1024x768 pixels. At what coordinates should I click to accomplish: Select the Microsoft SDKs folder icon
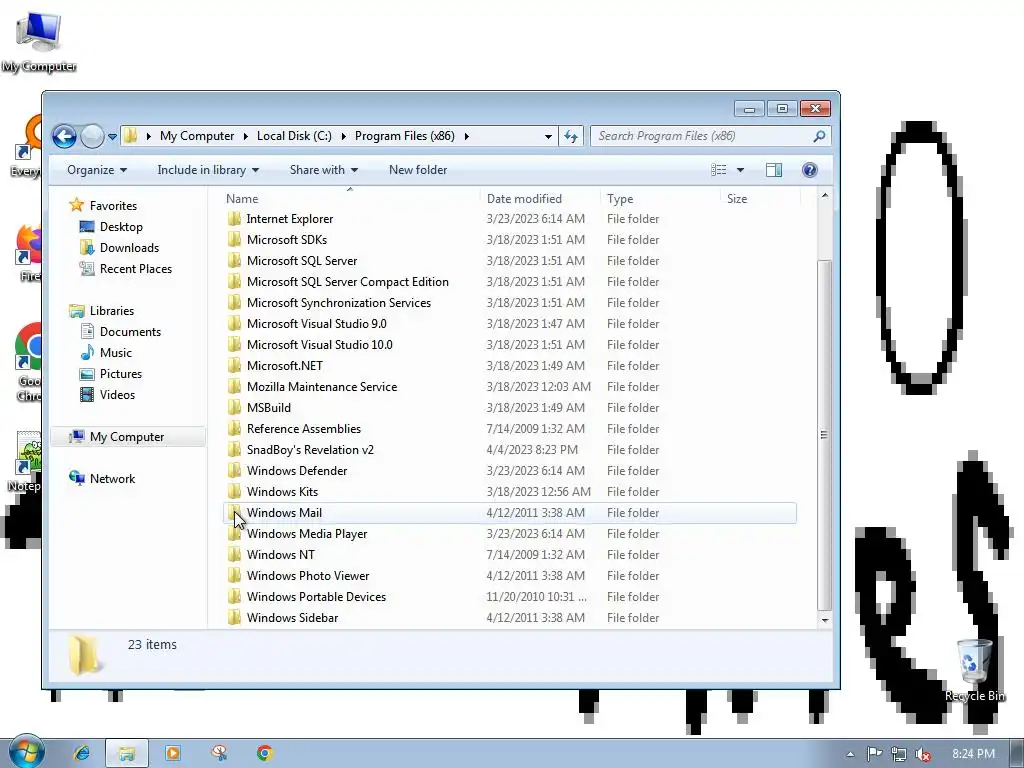coord(234,240)
